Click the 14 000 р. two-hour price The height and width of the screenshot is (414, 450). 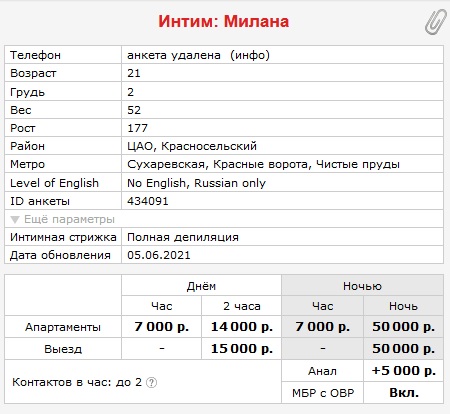[x=242, y=327]
